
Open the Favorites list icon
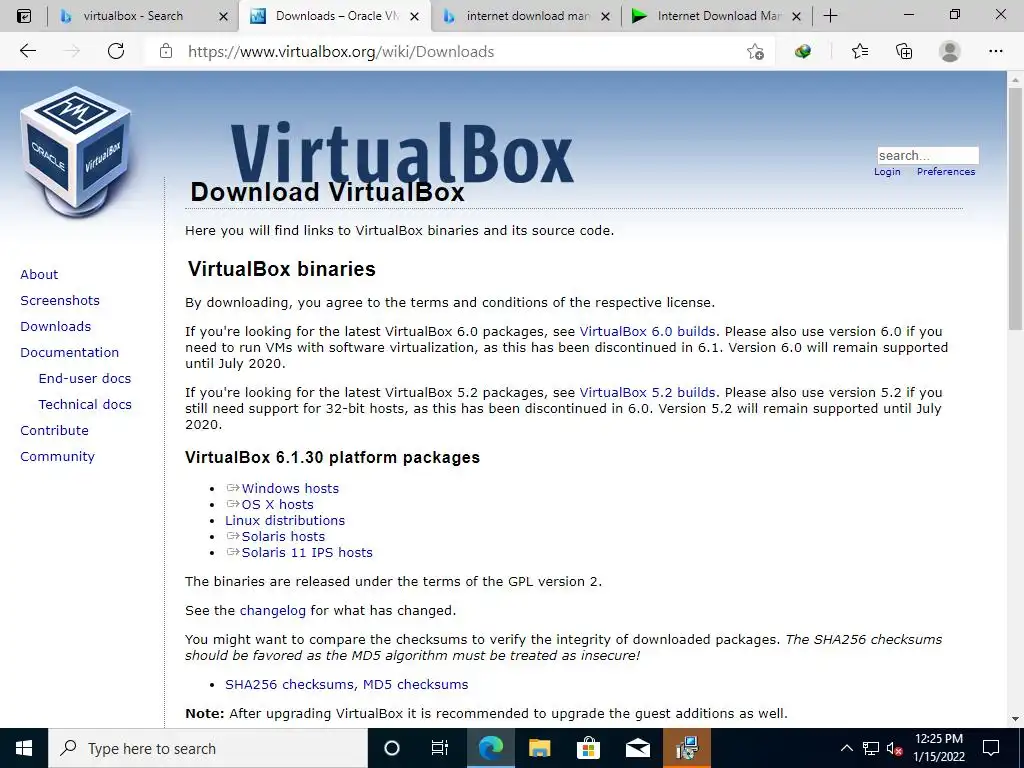[x=860, y=51]
